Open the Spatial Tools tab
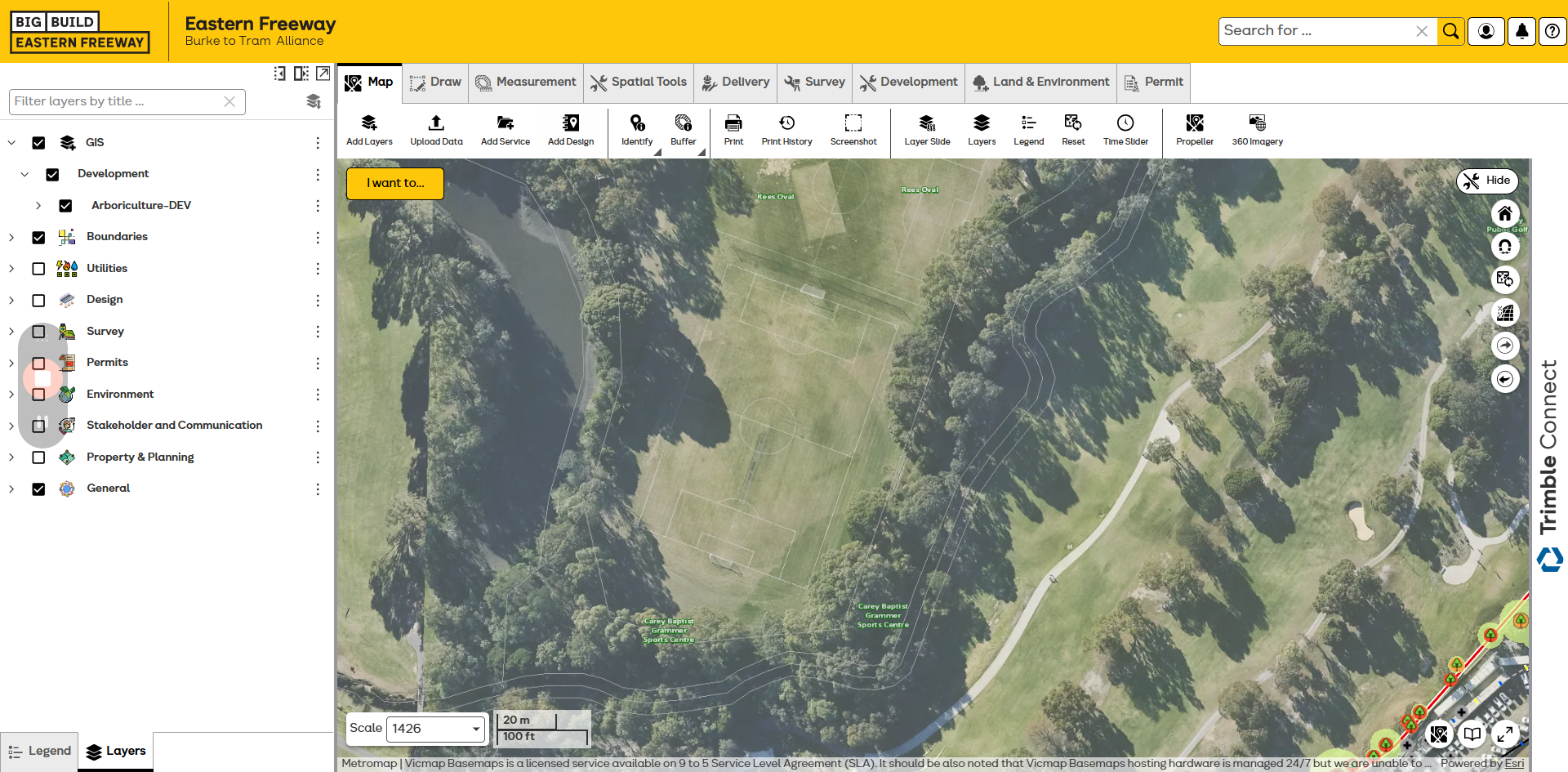Image resolution: width=1568 pixels, height=772 pixels. (639, 83)
